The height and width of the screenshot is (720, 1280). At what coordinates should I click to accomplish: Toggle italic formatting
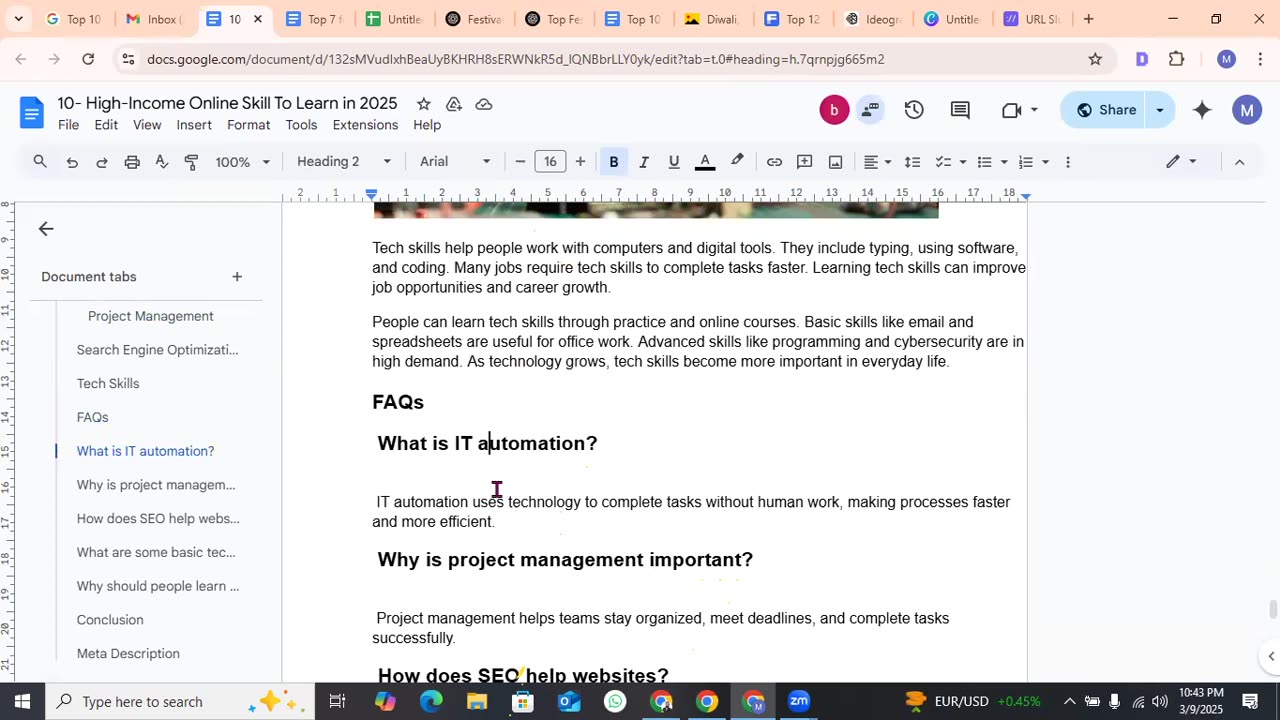click(644, 162)
